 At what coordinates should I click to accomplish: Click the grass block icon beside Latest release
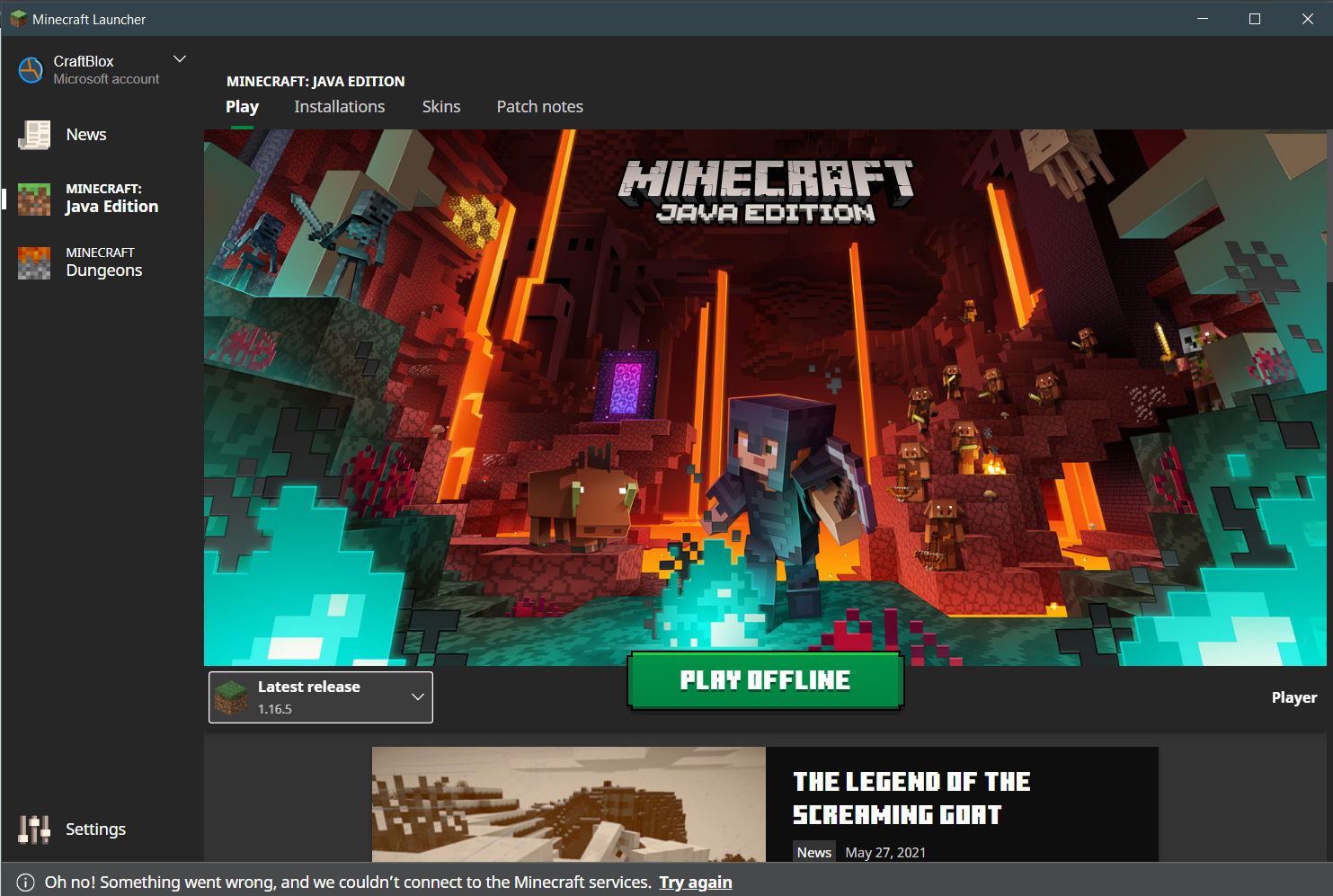(x=232, y=697)
